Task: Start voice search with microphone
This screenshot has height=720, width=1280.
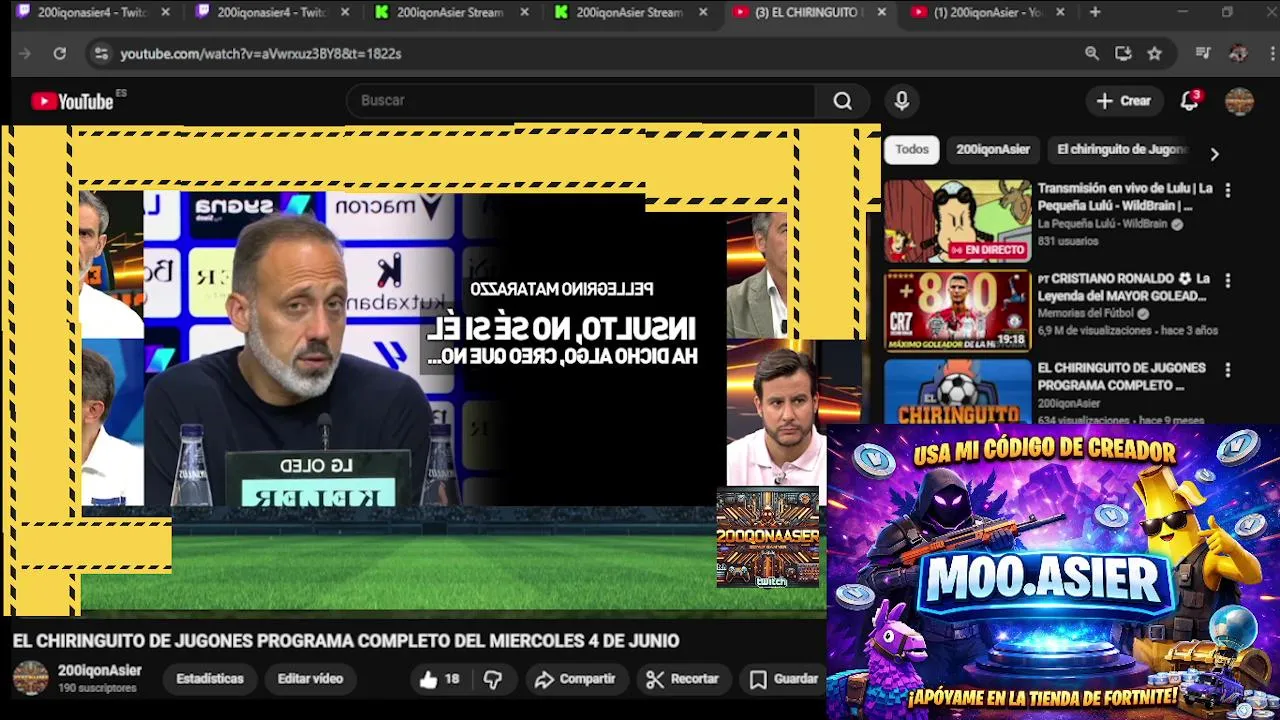Action: tap(901, 100)
